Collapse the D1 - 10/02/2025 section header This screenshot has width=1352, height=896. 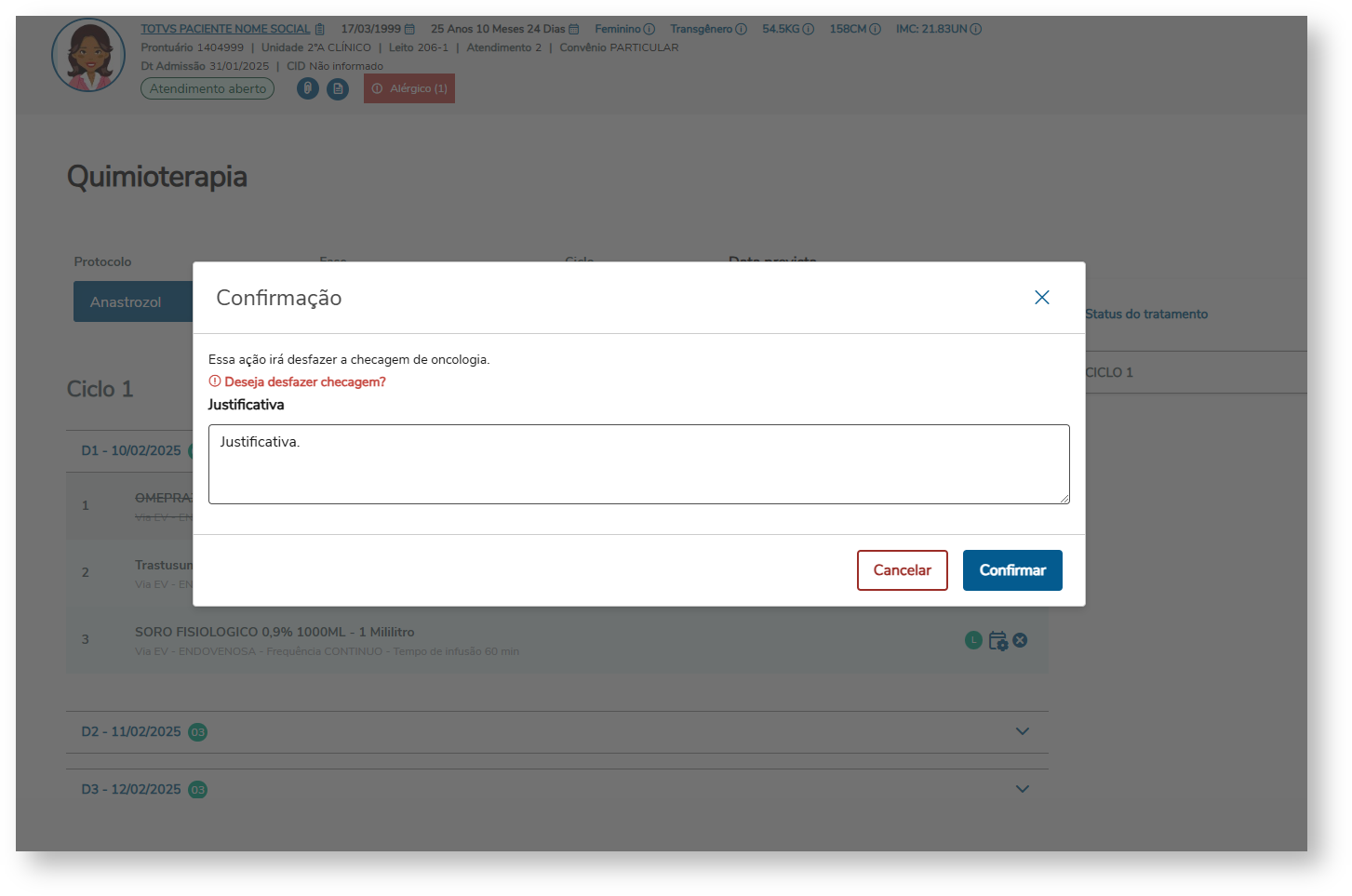pyautogui.click(x=130, y=450)
